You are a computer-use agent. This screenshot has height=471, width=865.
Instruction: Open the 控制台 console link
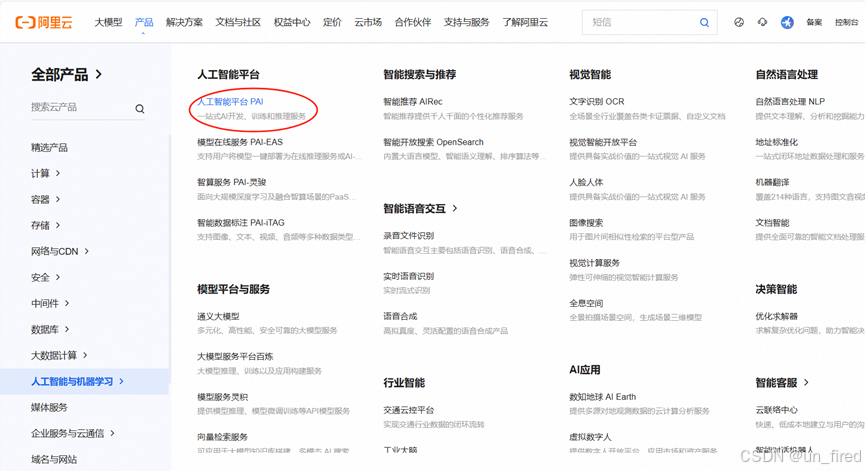tap(847, 22)
